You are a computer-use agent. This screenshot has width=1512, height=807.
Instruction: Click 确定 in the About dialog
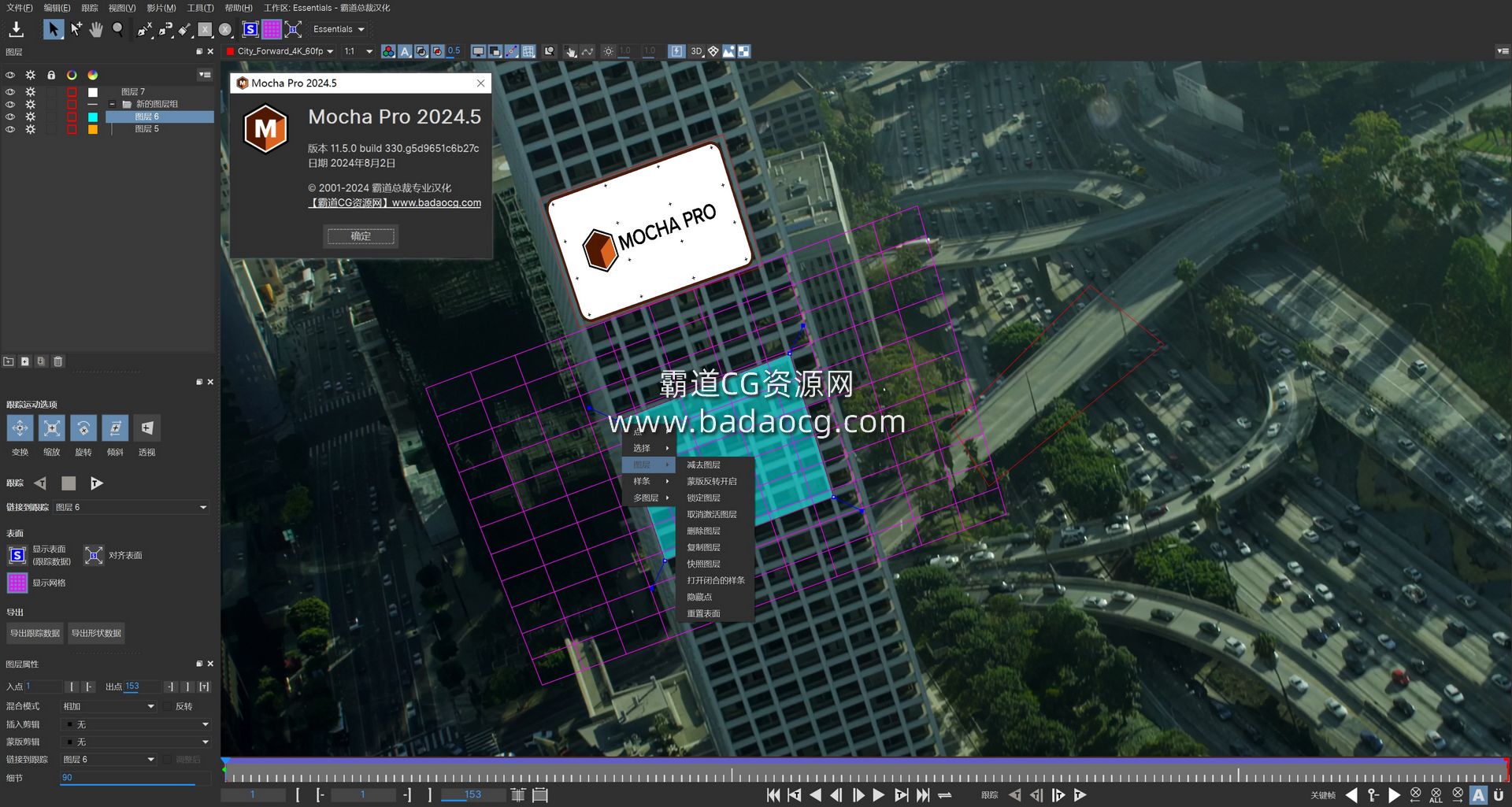point(361,236)
